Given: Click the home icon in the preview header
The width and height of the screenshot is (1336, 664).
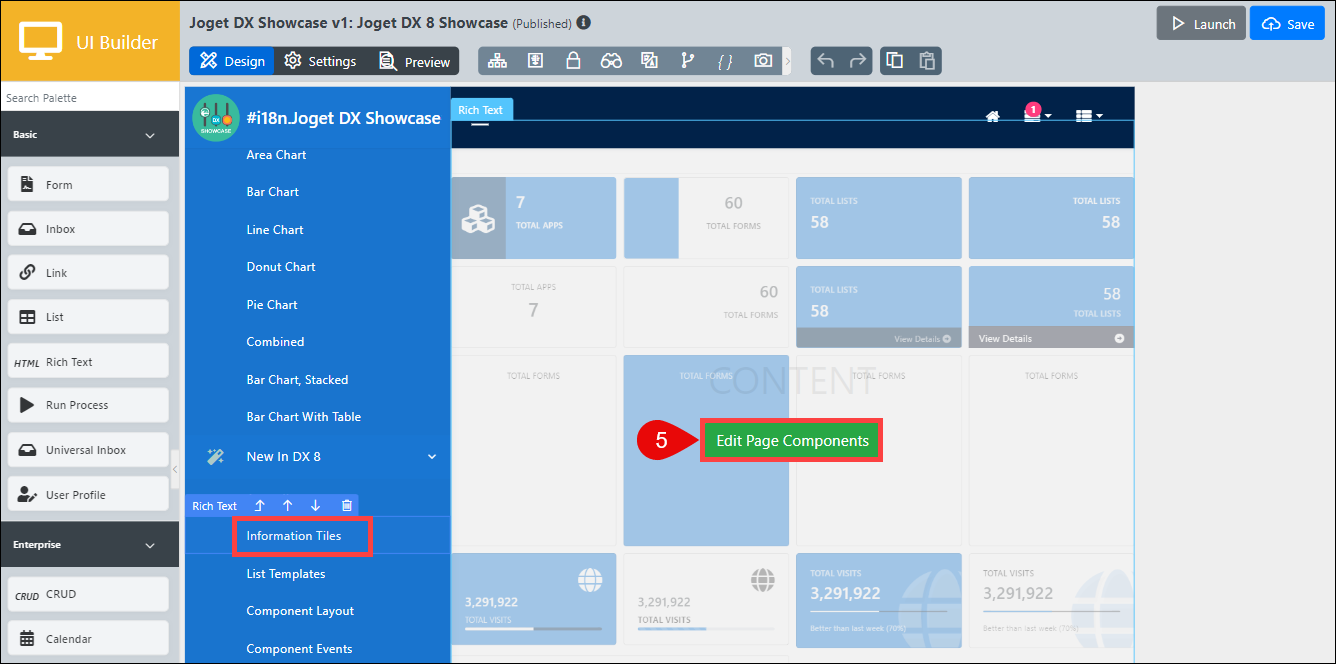Looking at the screenshot, I should coord(993,116).
